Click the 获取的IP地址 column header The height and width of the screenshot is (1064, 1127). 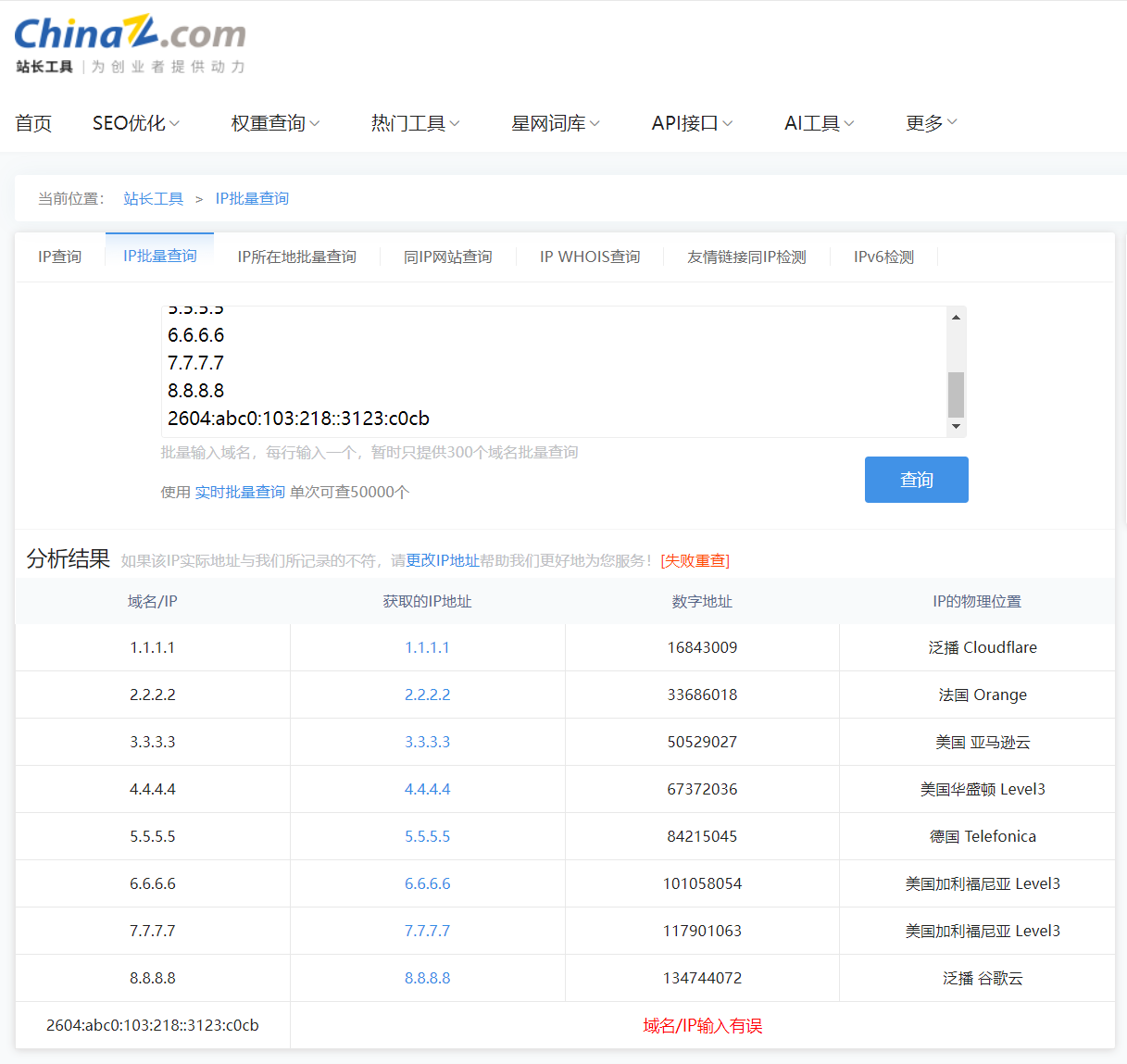pyautogui.click(x=427, y=601)
